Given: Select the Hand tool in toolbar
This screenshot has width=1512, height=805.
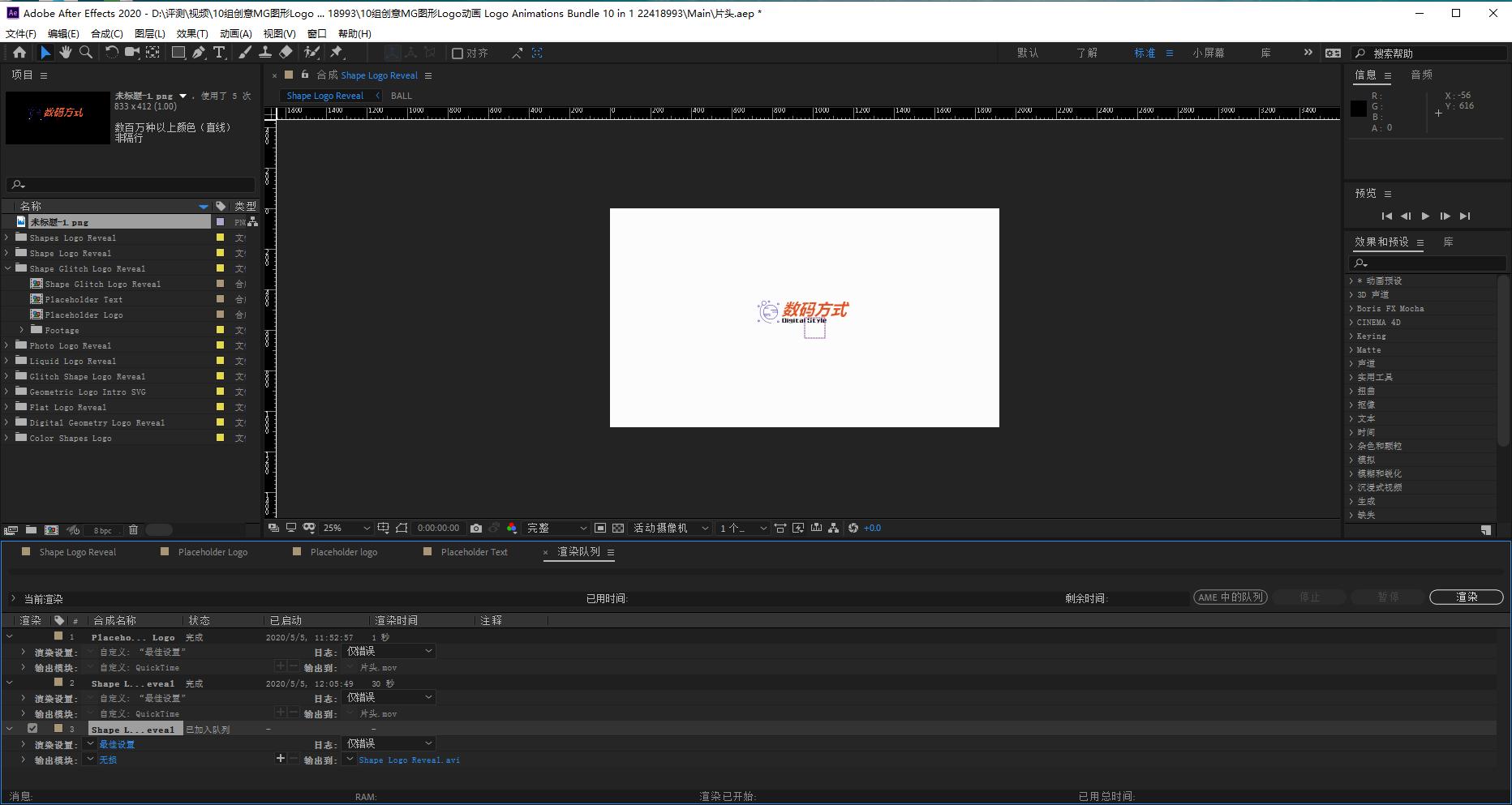Looking at the screenshot, I should 65,53.
